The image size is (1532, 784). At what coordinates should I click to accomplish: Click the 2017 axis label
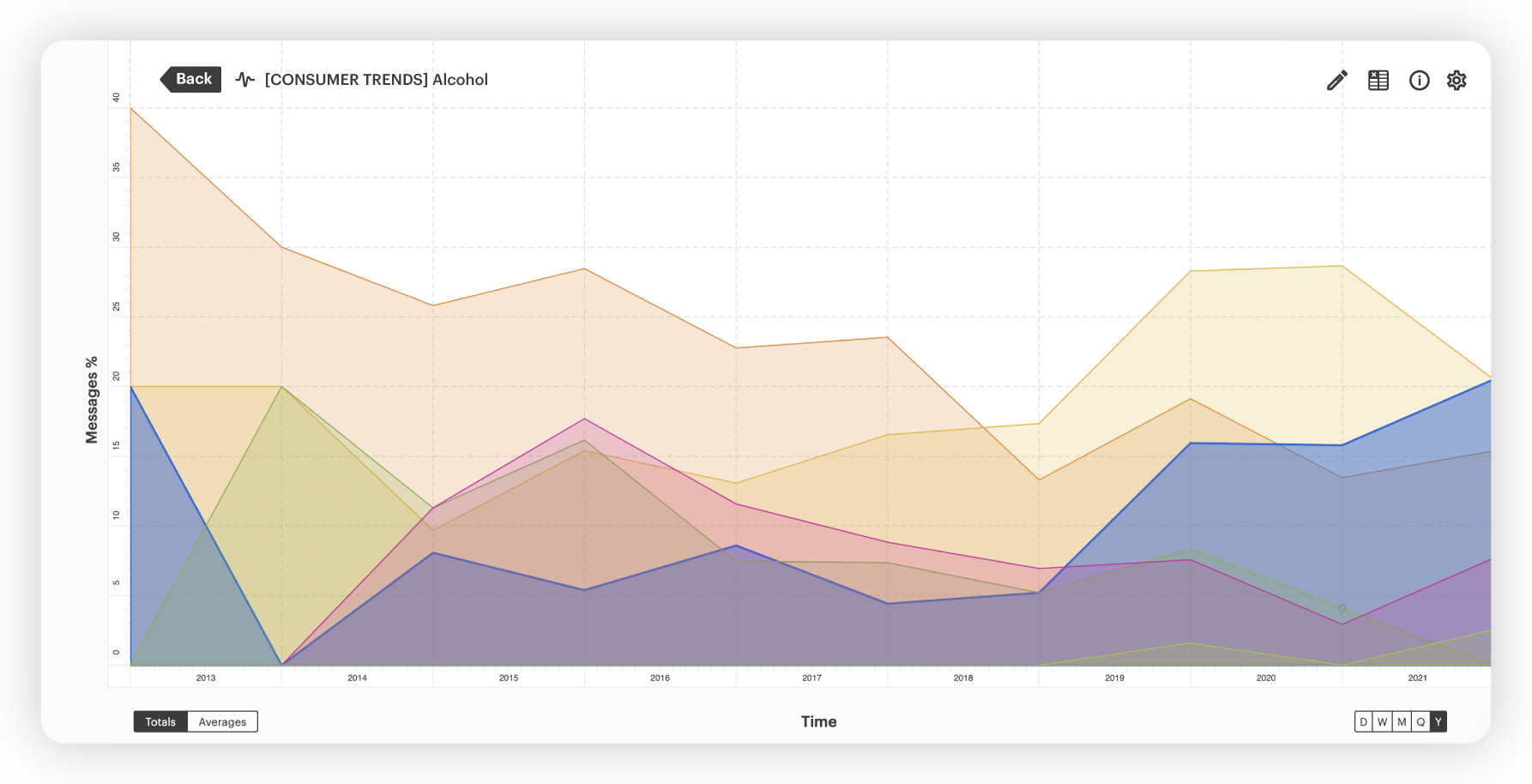click(x=811, y=678)
